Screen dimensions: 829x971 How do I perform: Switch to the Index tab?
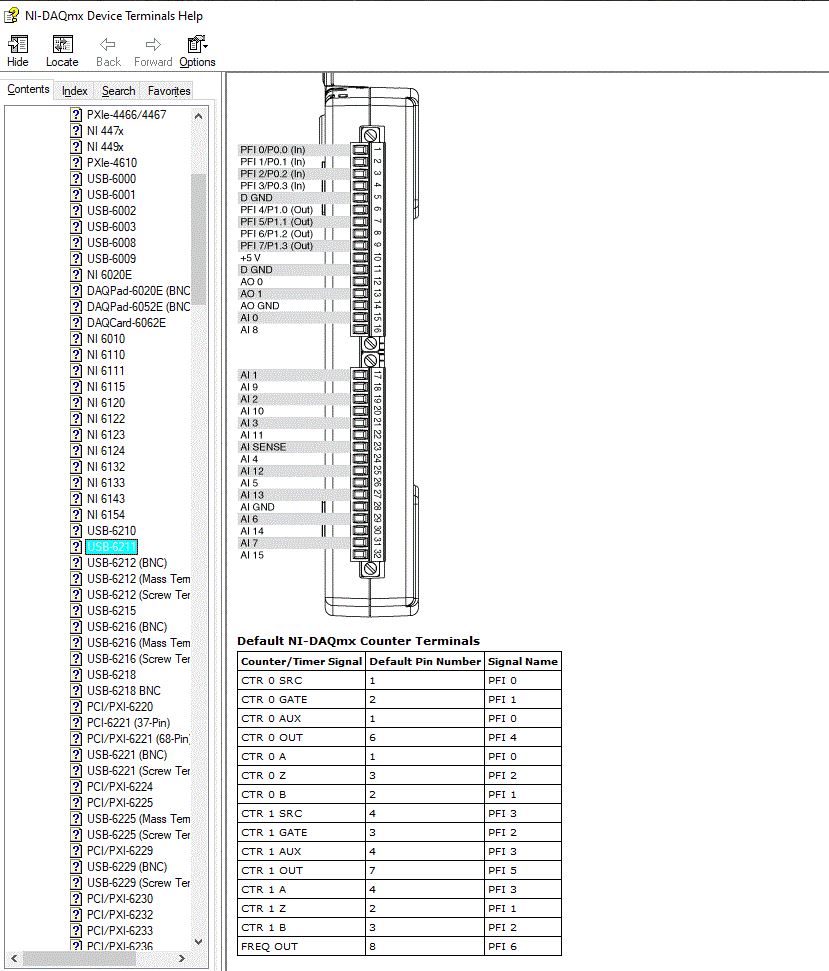74,91
